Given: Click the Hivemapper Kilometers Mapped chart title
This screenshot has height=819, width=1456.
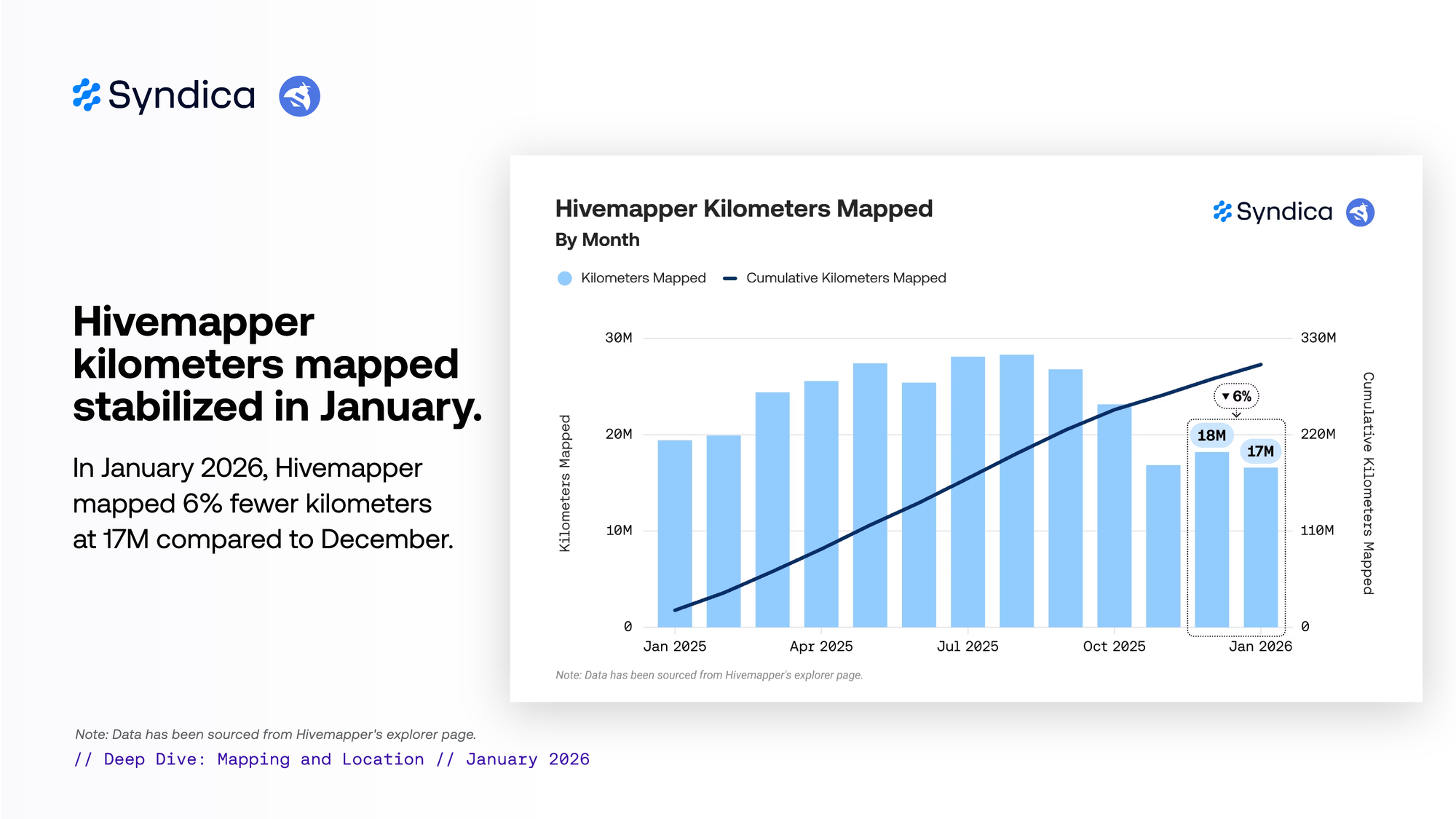Looking at the screenshot, I should coord(743,209).
